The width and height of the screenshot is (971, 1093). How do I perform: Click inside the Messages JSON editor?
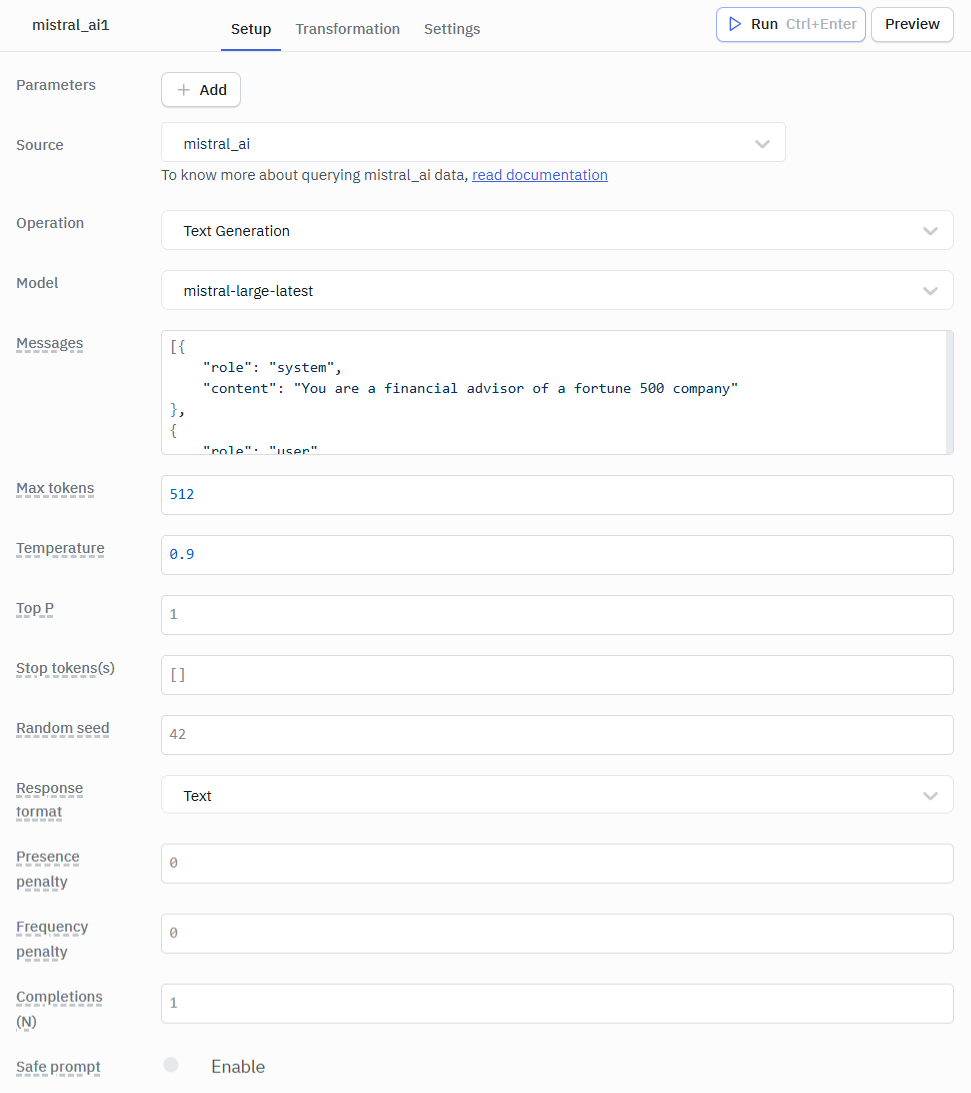pos(553,392)
